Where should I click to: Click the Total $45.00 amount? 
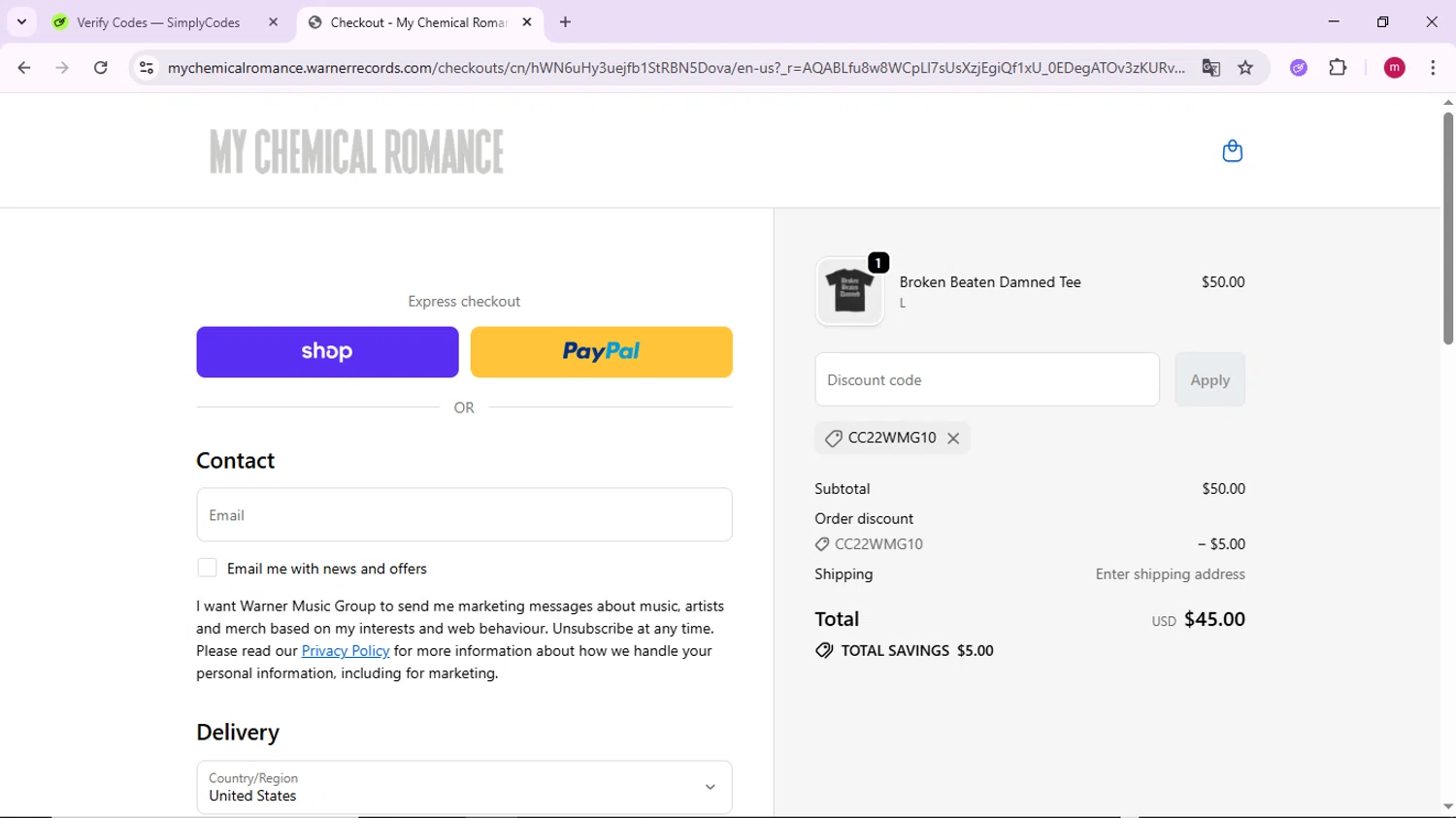[x=1214, y=619]
